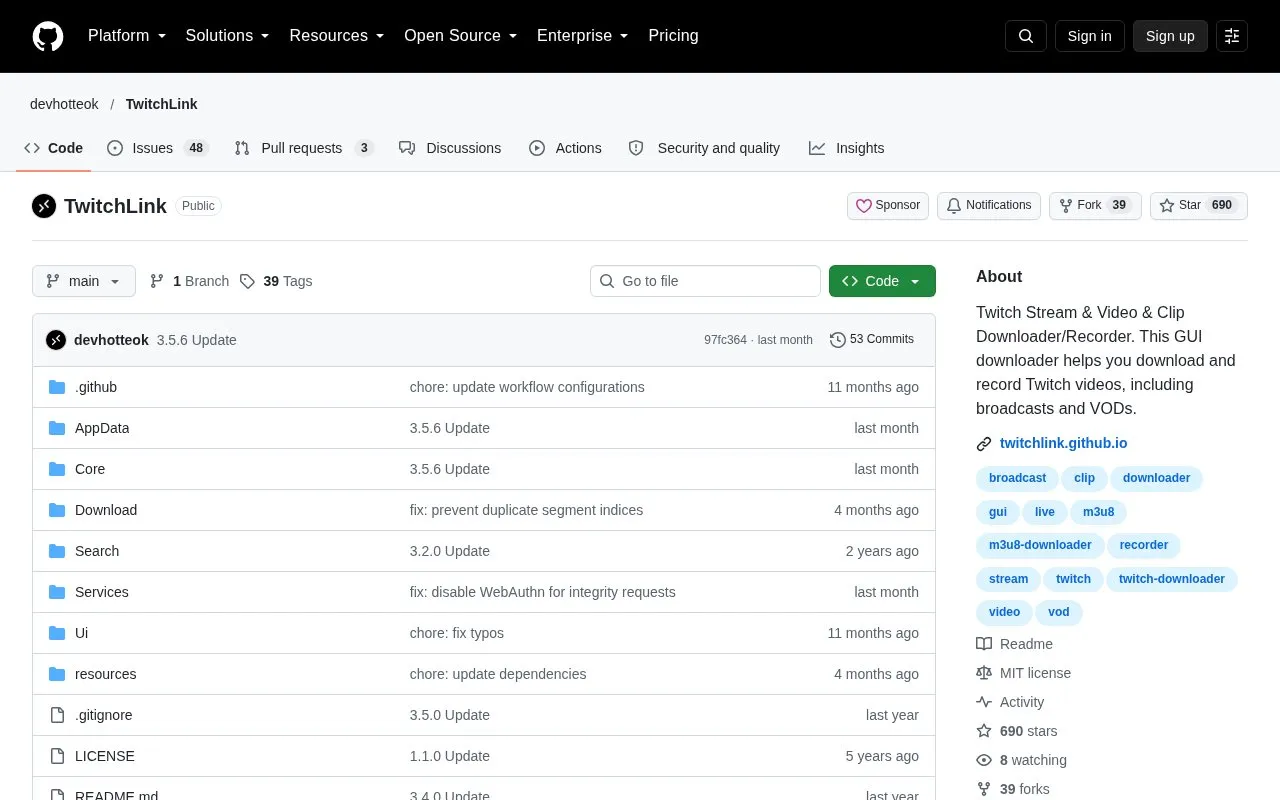
Task: Expand the Solutions menu
Action: click(x=228, y=36)
